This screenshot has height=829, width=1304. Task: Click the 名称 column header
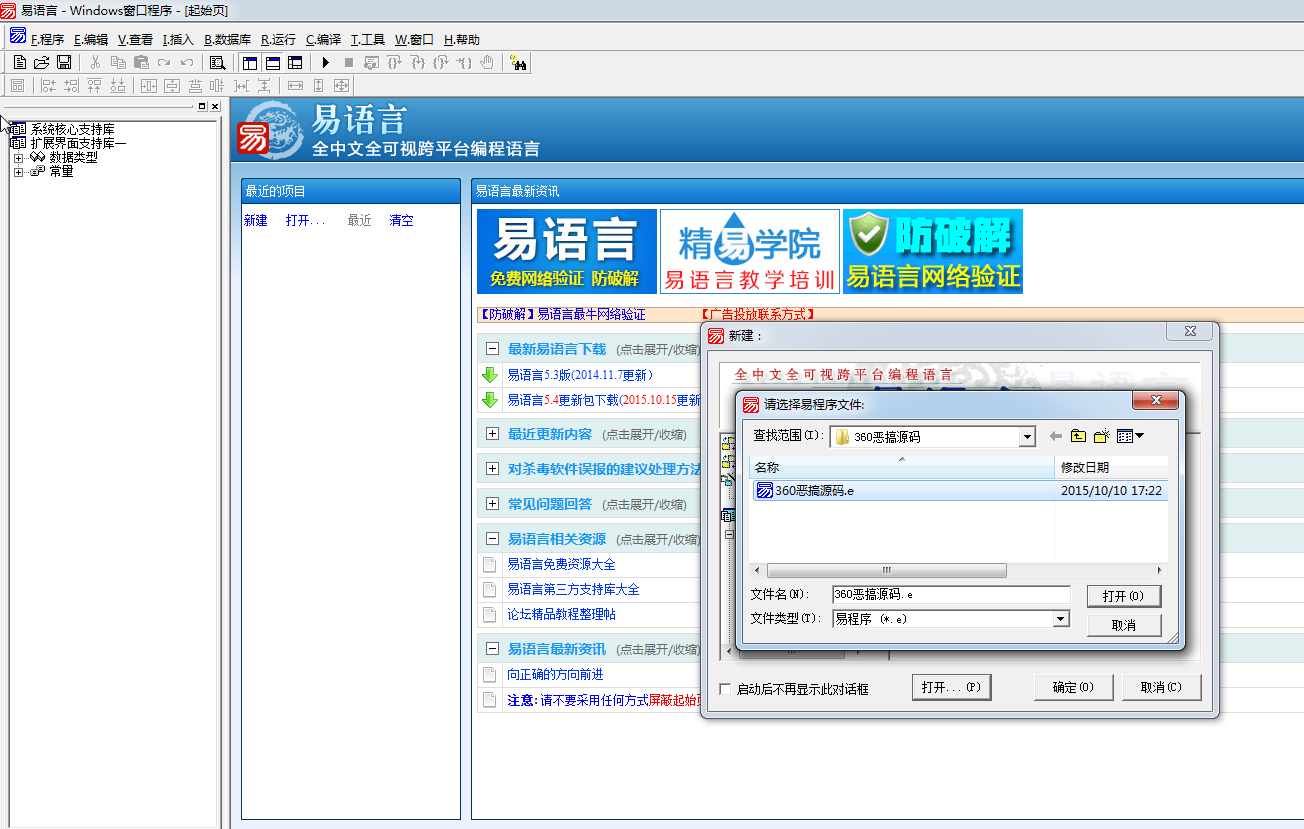(902, 467)
